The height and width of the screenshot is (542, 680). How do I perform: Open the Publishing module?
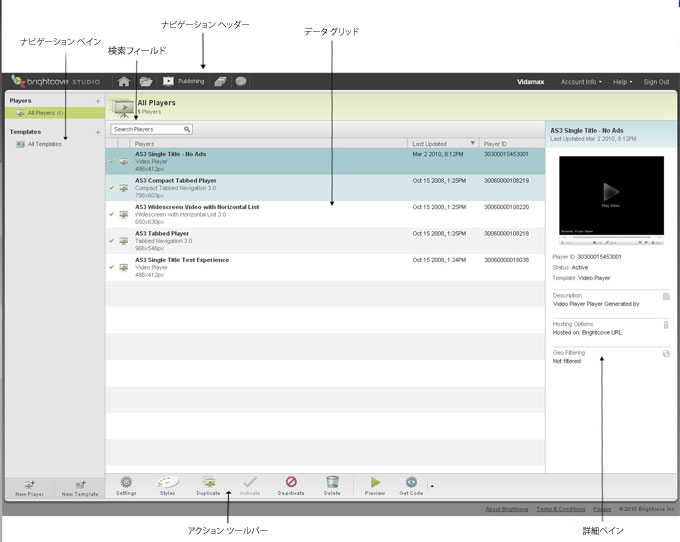click(x=183, y=81)
